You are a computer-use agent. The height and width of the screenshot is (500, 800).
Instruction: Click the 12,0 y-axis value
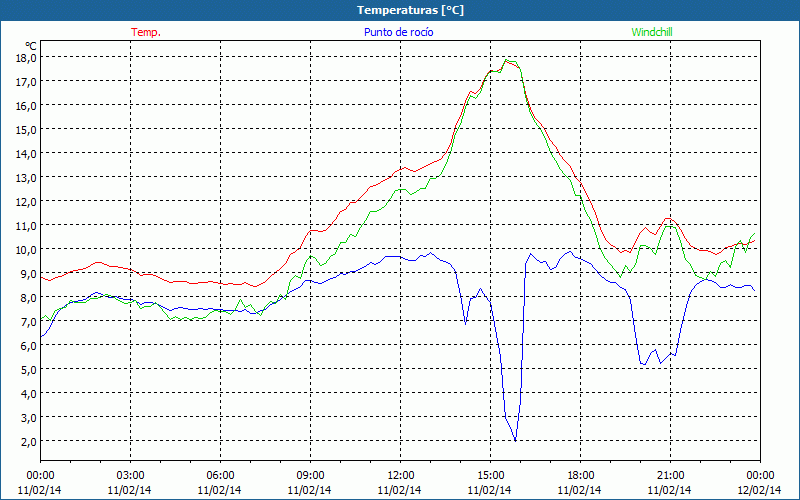pos(26,202)
